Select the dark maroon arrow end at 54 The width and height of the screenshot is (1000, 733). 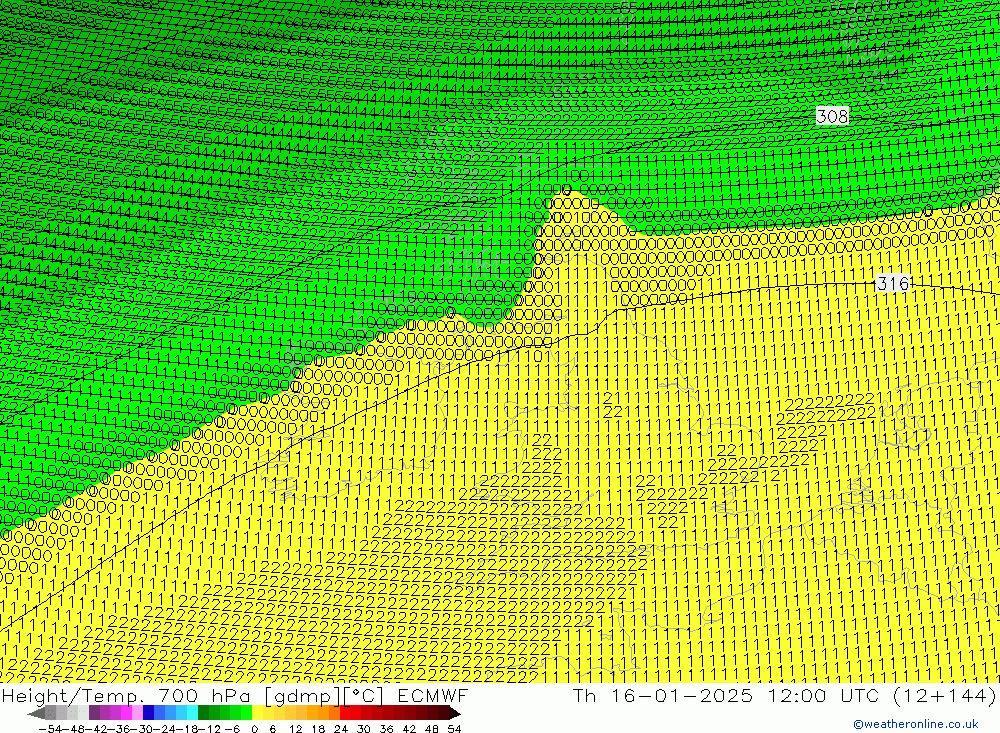click(455, 713)
